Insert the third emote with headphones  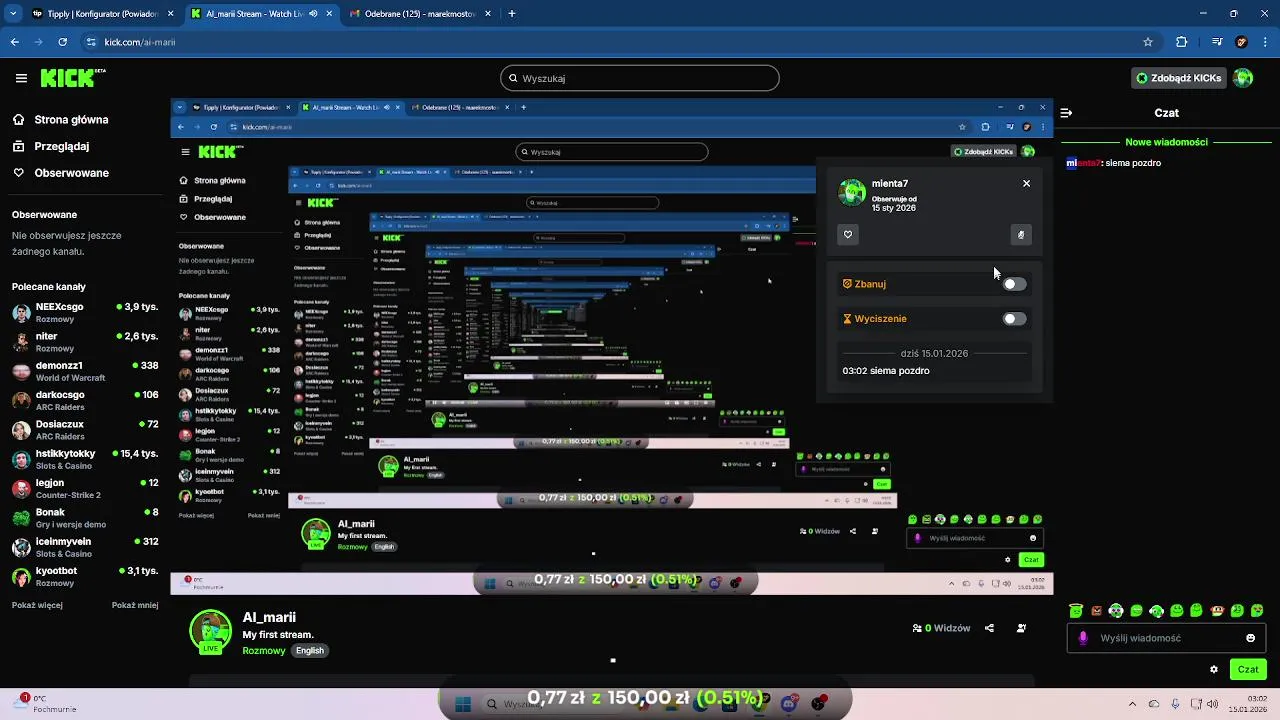point(1116,610)
